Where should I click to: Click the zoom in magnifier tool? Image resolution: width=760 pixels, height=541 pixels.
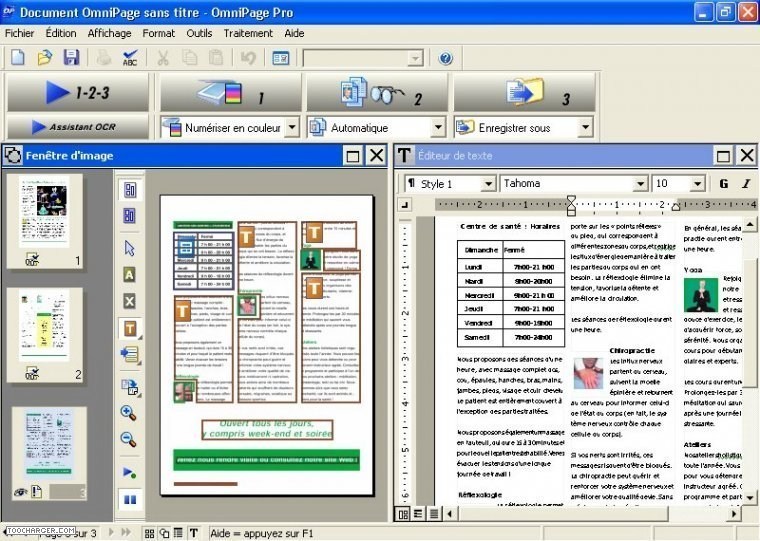coord(128,413)
